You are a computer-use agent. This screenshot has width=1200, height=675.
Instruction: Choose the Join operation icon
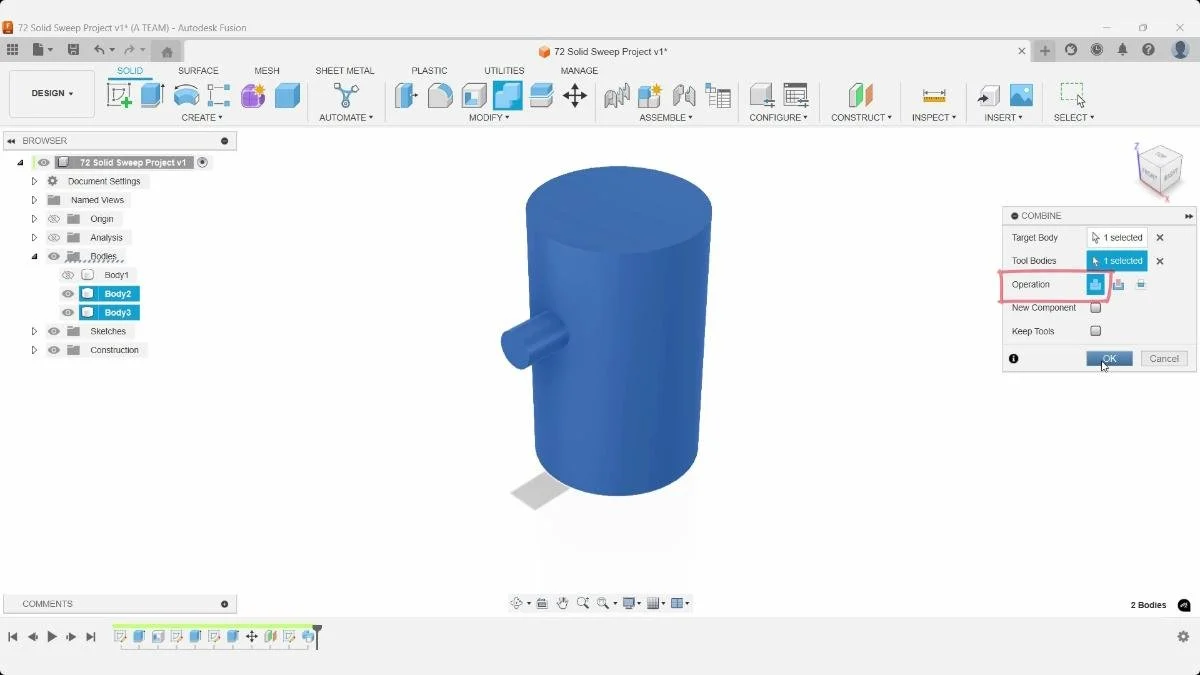[1095, 284]
